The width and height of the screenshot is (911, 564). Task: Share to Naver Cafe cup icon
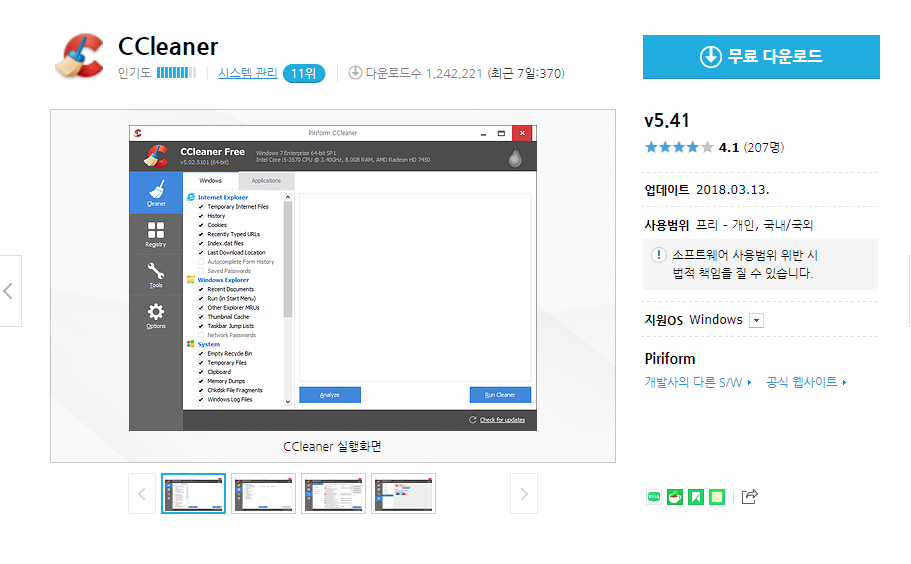point(675,497)
